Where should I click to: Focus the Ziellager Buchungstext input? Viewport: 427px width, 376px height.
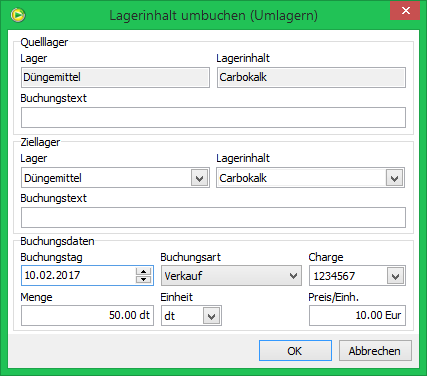click(213, 217)
